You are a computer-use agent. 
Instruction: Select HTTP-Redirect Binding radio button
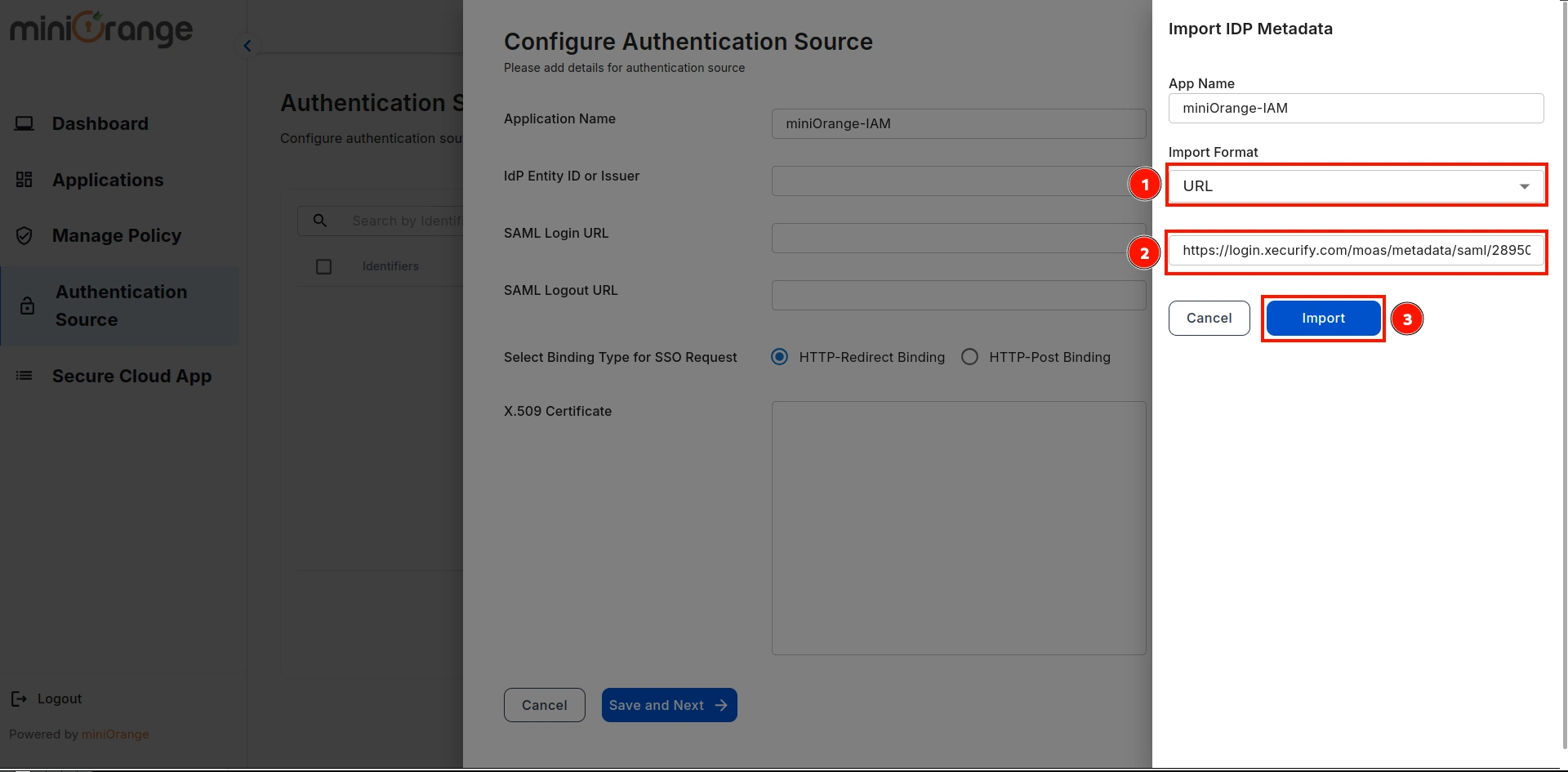(x=779, y=357)
